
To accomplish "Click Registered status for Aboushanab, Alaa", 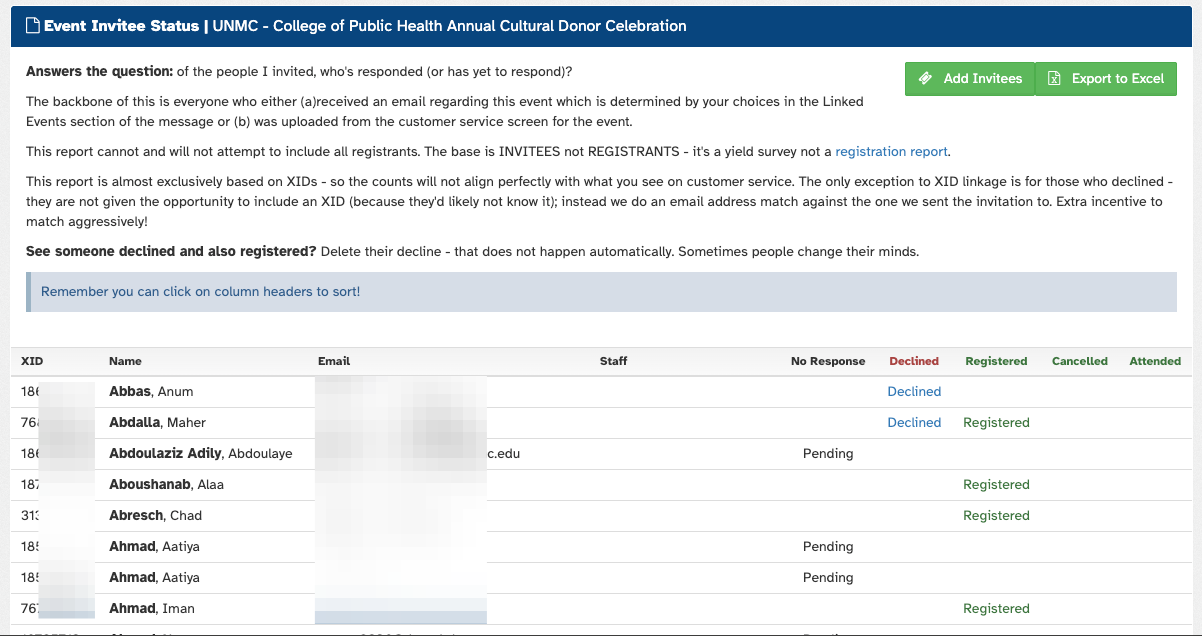I will click(996, 485).
